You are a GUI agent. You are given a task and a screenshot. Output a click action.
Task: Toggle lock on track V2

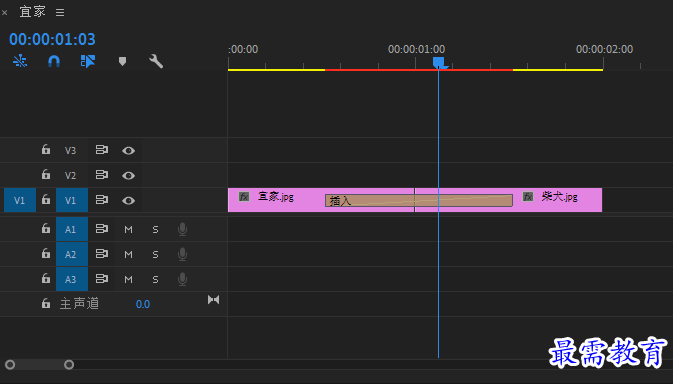[45, 175]
